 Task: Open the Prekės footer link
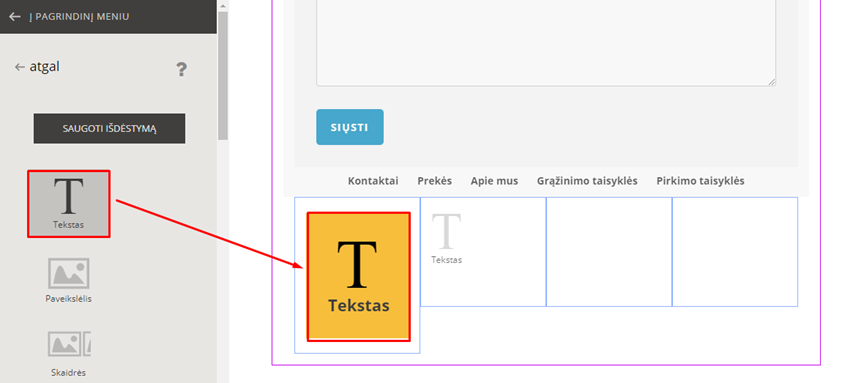(x=435, y=181)
